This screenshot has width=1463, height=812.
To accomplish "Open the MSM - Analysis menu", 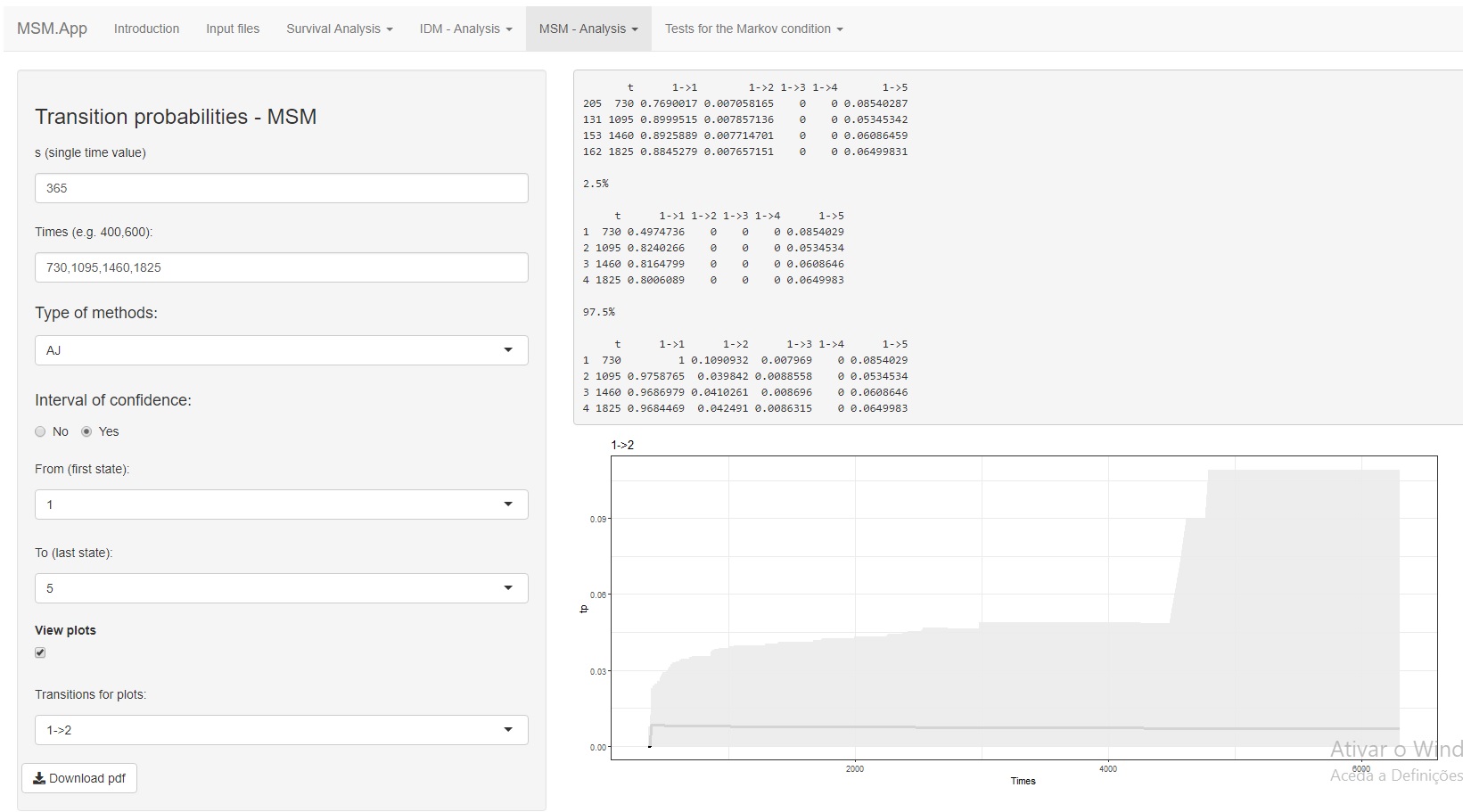I will pyautogui.click(x=588, y=29).
